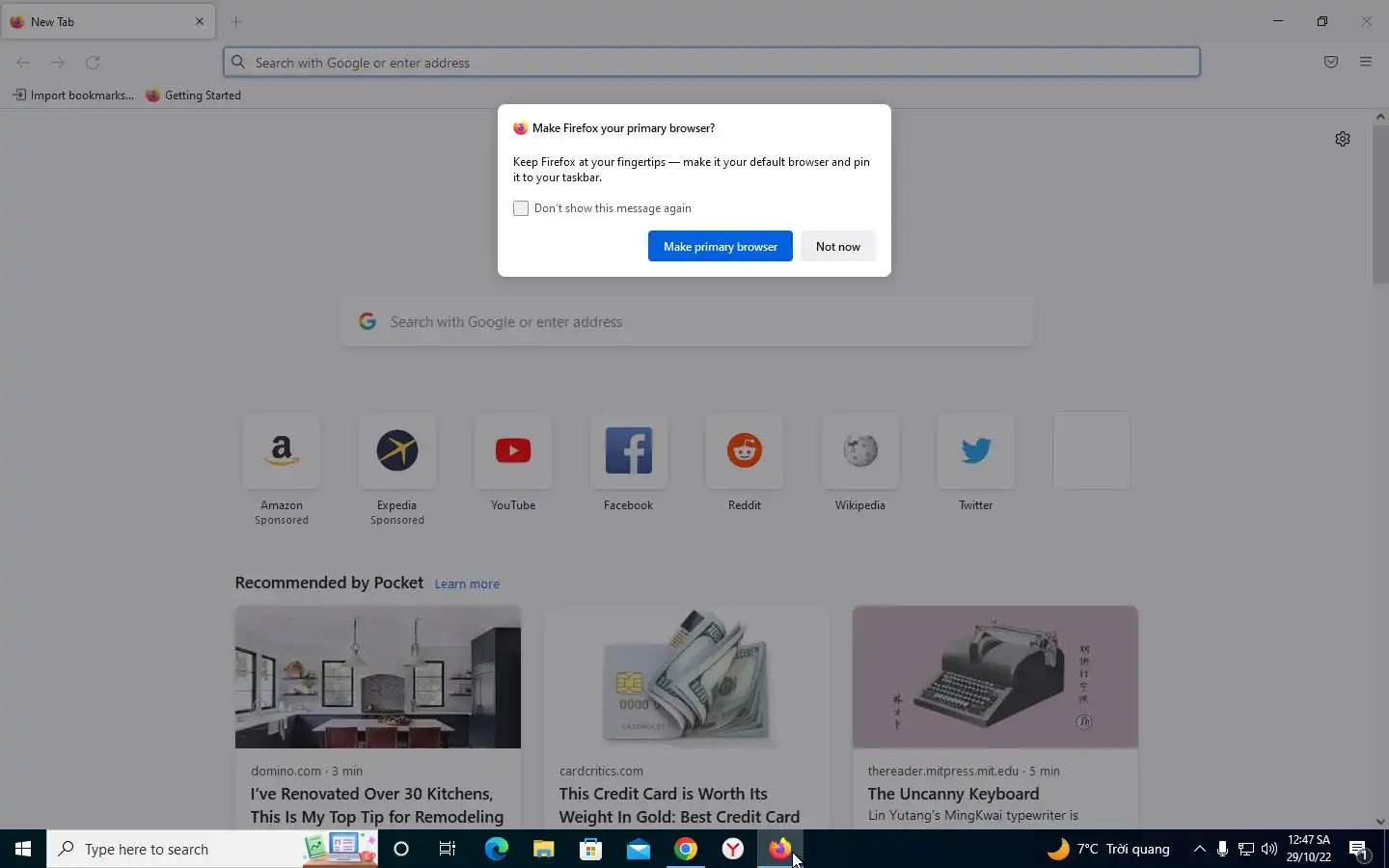Open network tray icon
The image size is (1389, 868).
[x=1246, y=849]
